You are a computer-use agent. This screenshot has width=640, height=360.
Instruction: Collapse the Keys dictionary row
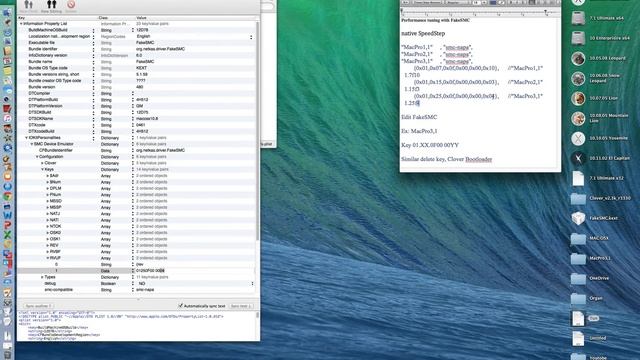pyautogui.click(x=42, y=169)
